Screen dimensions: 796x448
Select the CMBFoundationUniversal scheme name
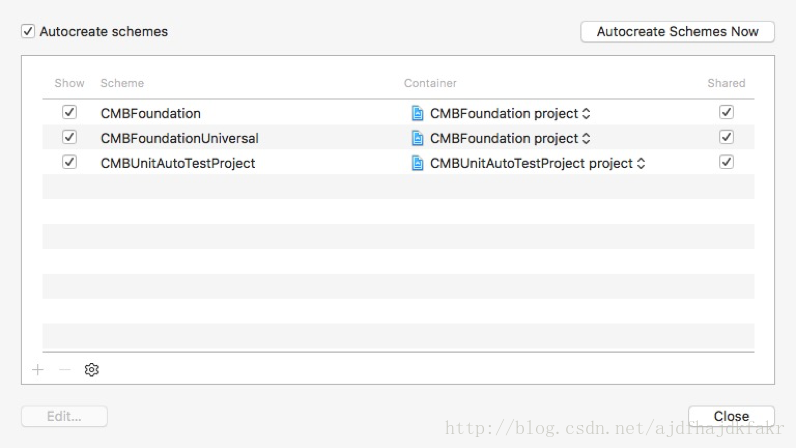[179, 138]
